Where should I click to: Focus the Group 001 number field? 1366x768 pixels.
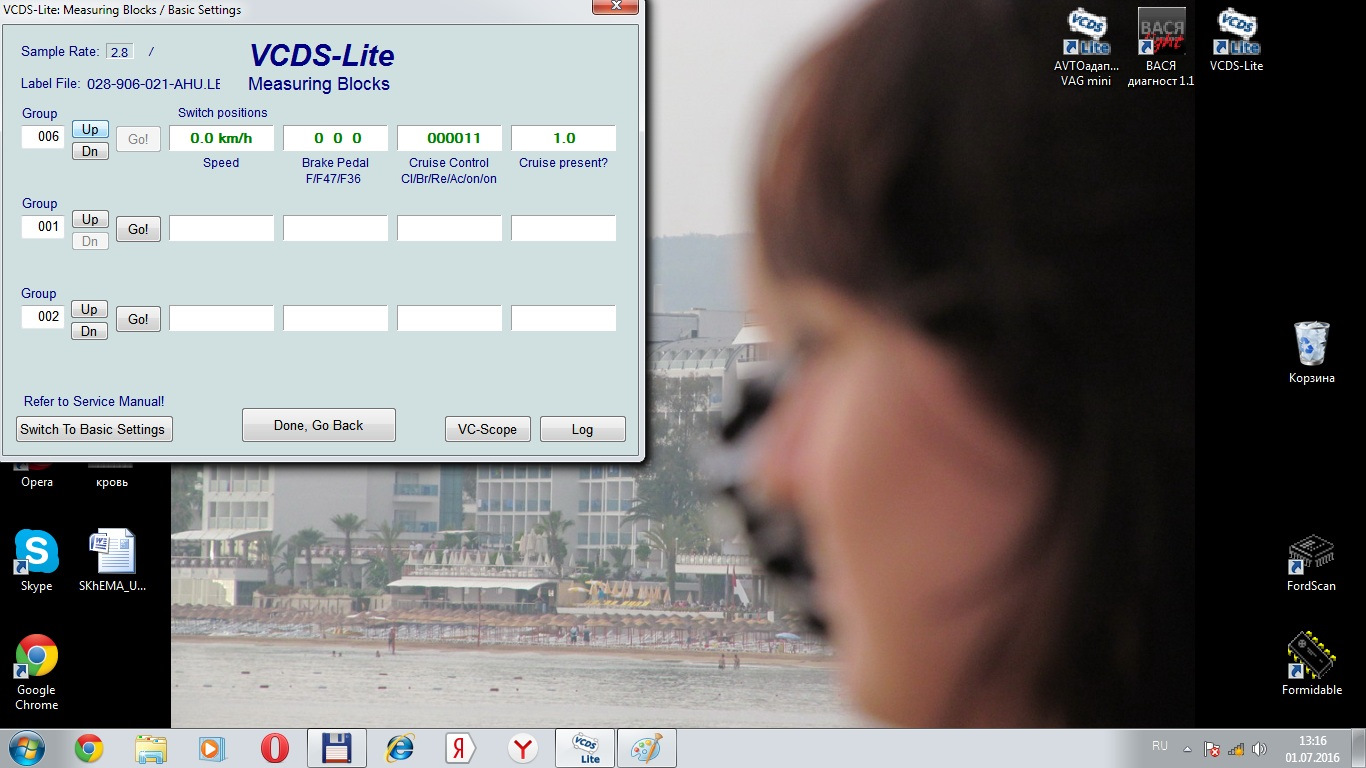click(x=43, y=227)
